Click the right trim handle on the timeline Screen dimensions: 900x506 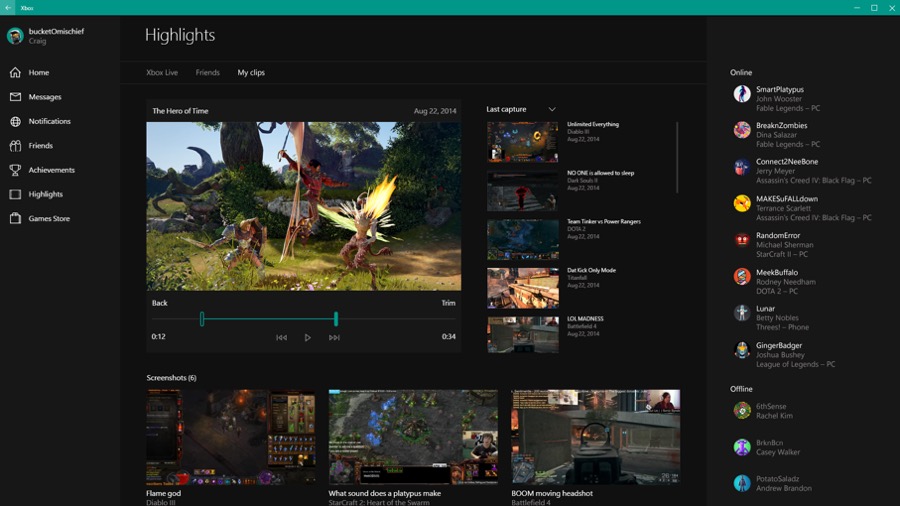coord(336,319)
